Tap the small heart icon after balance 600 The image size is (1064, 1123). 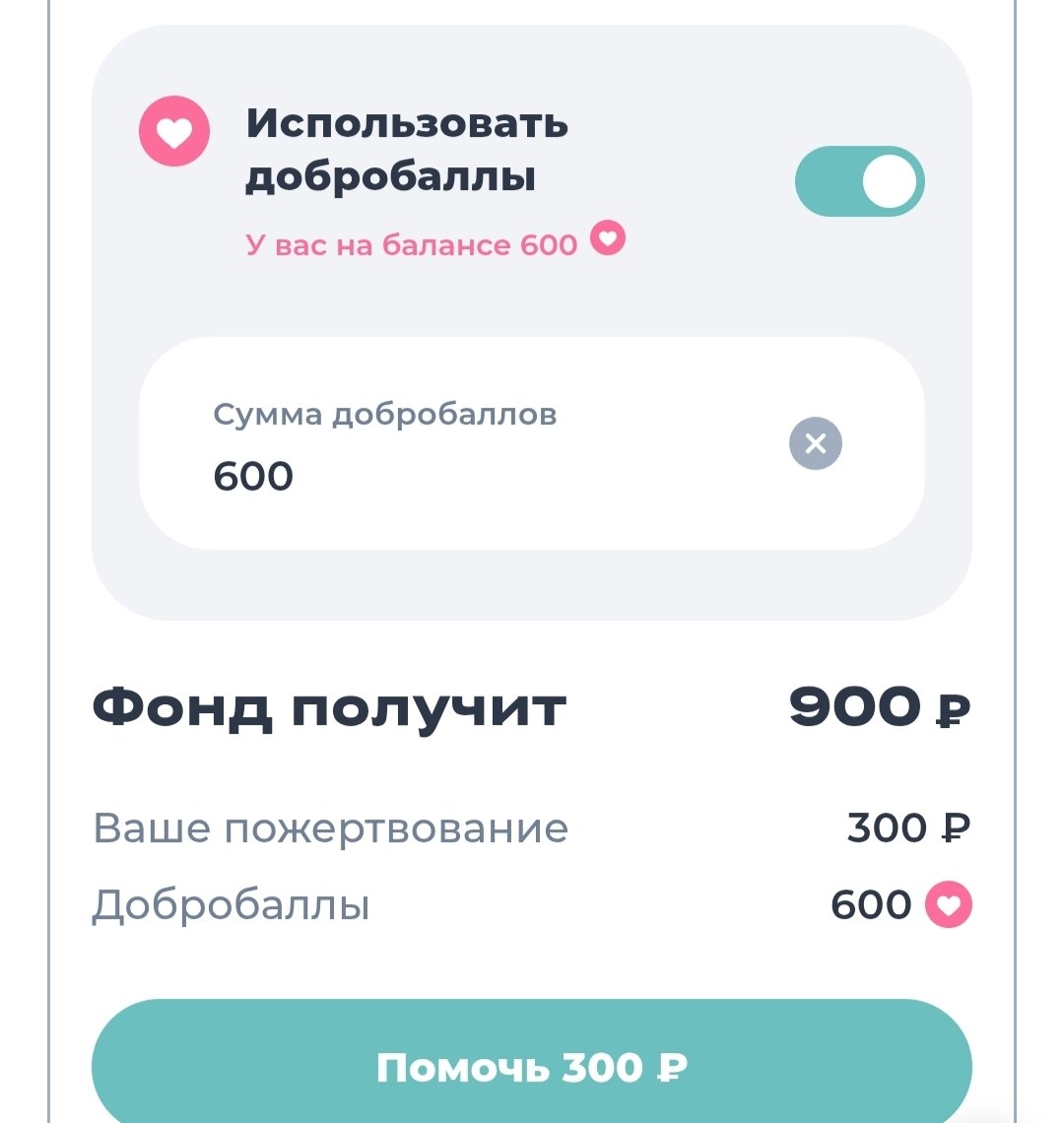[x=608, y=239]
